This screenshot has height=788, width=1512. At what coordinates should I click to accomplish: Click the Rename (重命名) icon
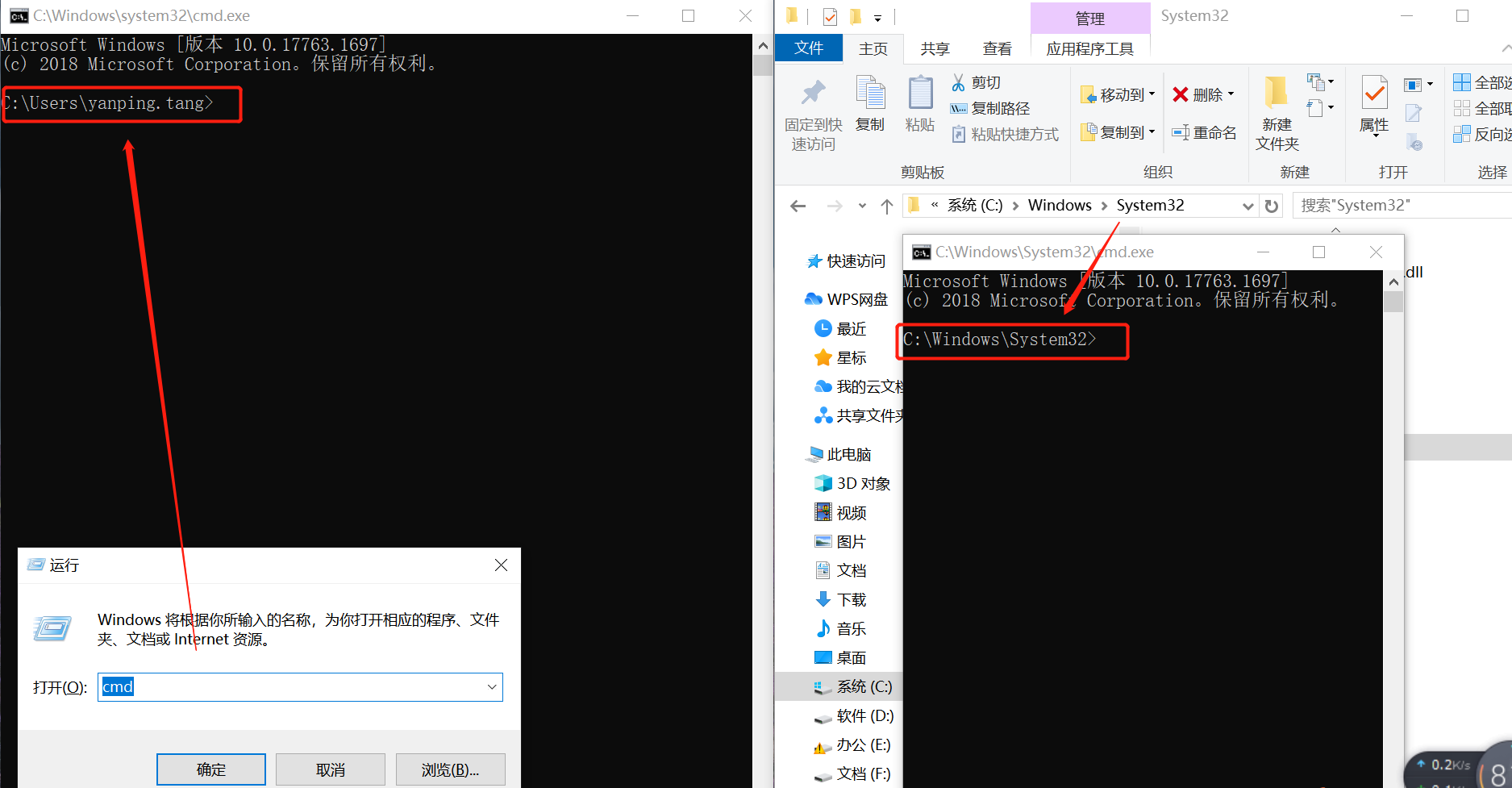coord(1205,132)
